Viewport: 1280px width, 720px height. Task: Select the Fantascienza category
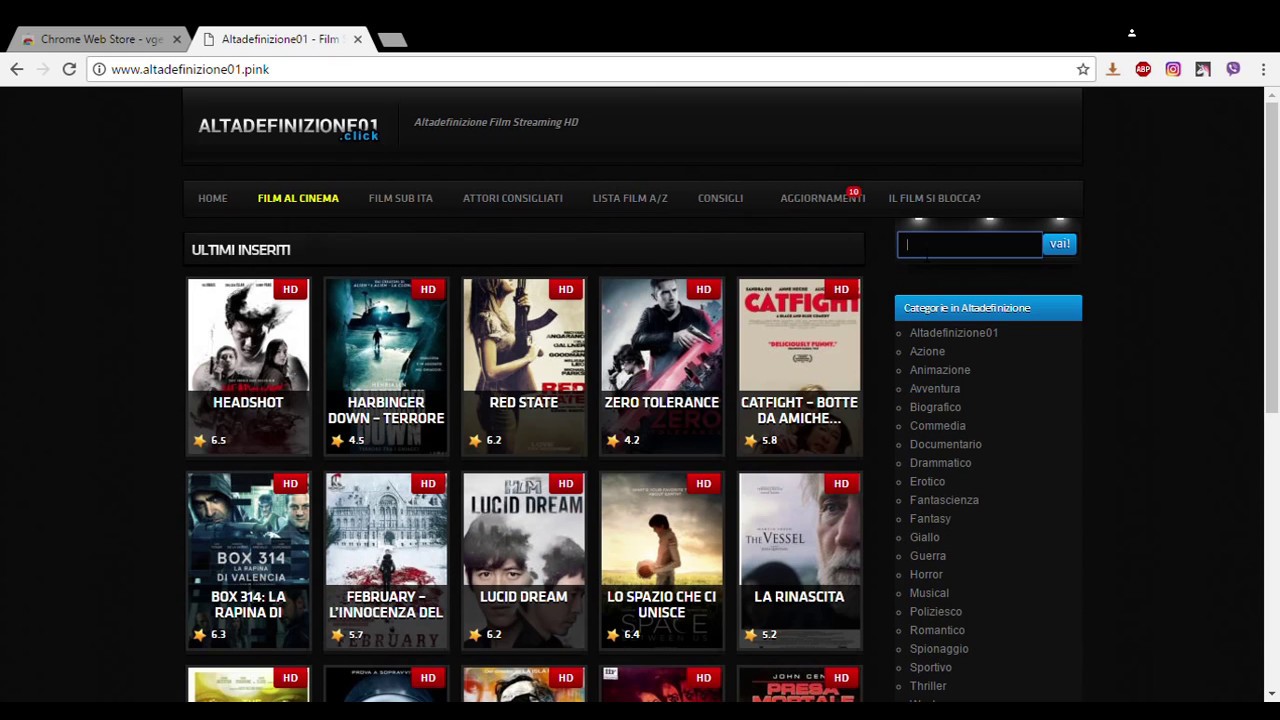click(944, 500)
